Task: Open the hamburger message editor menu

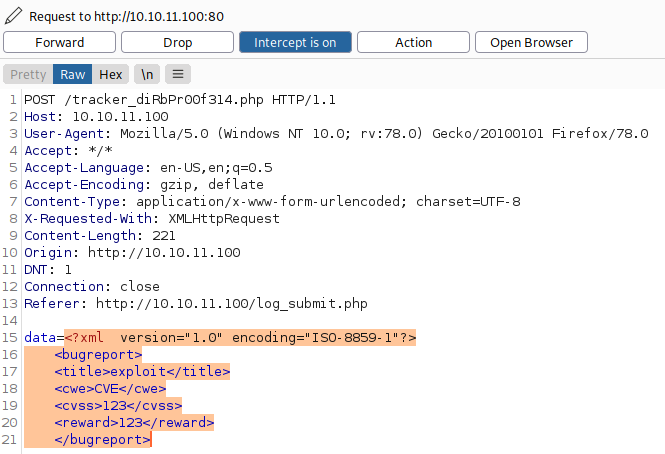Action: [x=177, y=74]
